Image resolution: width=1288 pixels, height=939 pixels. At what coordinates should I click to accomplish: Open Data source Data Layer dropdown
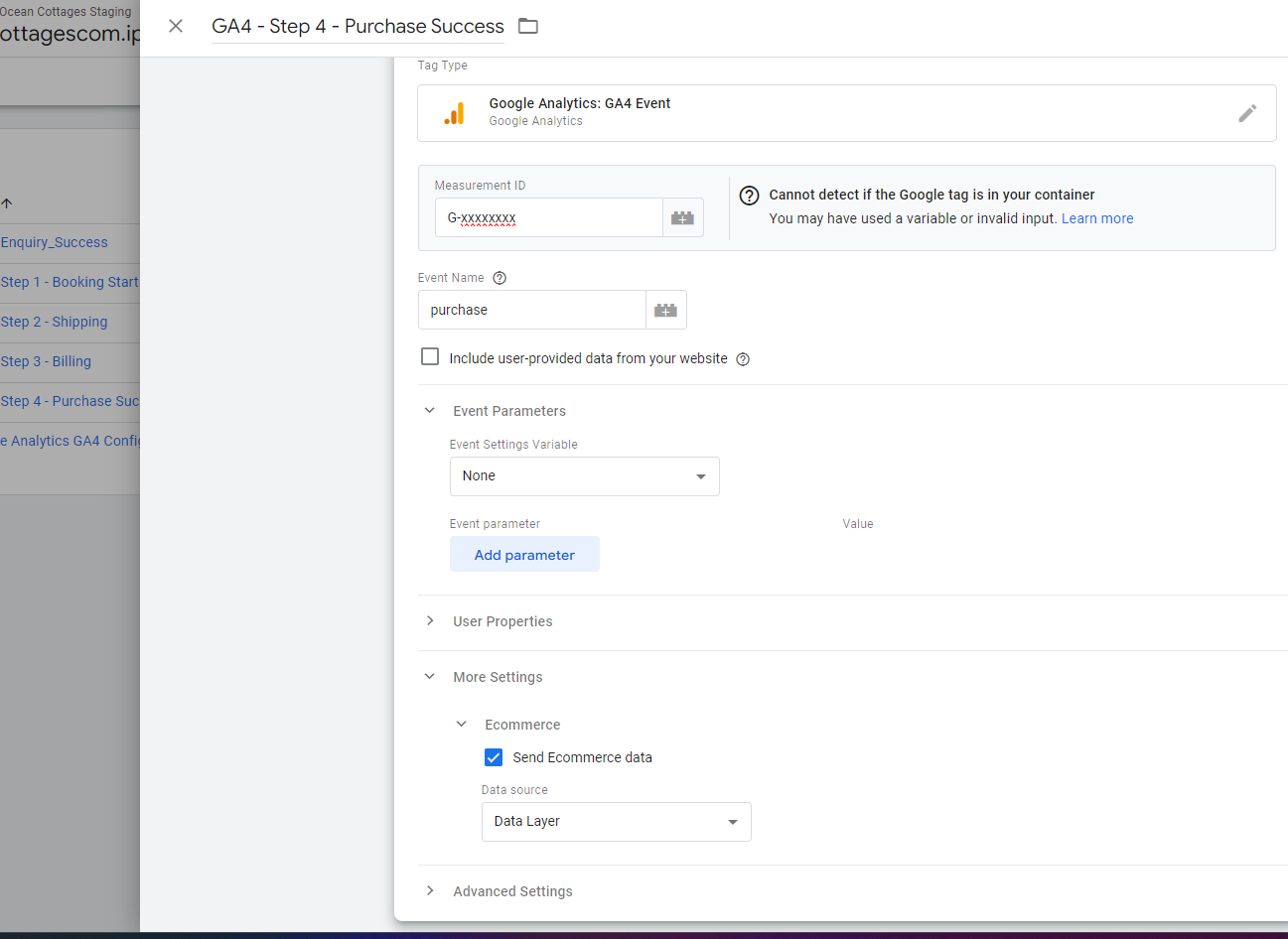click(616, 822)
